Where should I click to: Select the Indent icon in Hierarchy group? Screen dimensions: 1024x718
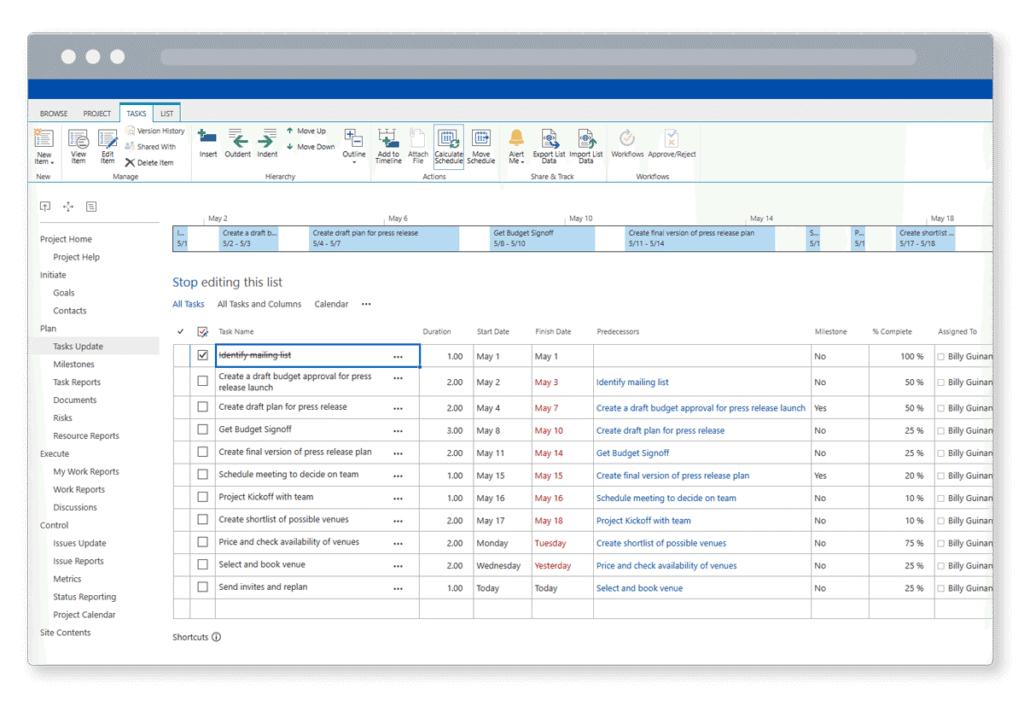tap(267, 144)
